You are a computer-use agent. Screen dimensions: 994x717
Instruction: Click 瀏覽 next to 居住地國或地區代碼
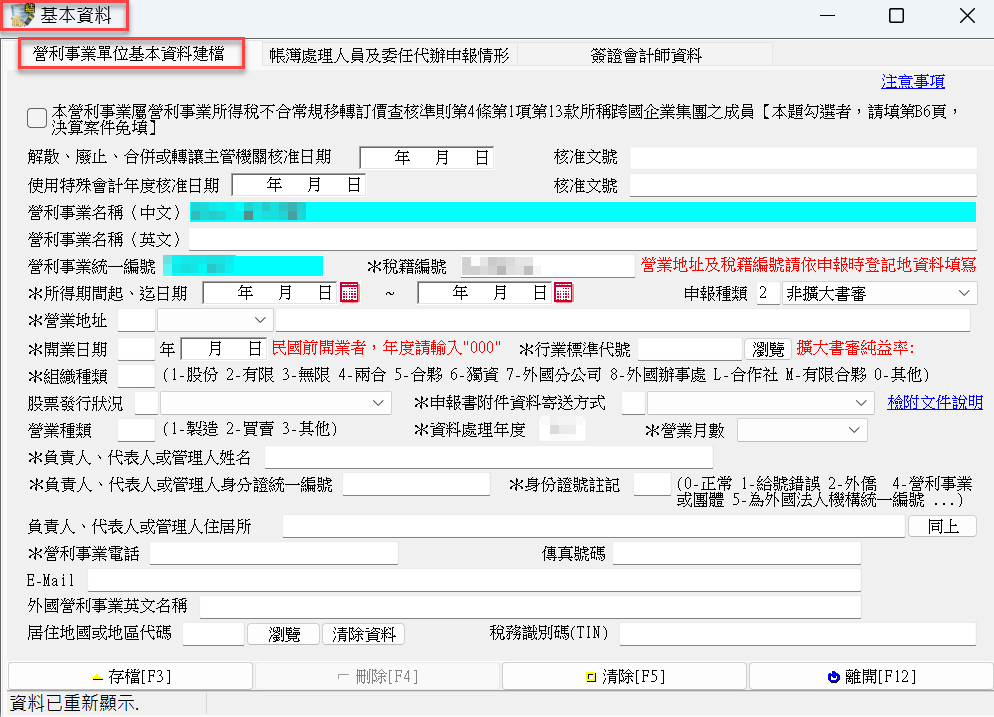tap(283, 634)
